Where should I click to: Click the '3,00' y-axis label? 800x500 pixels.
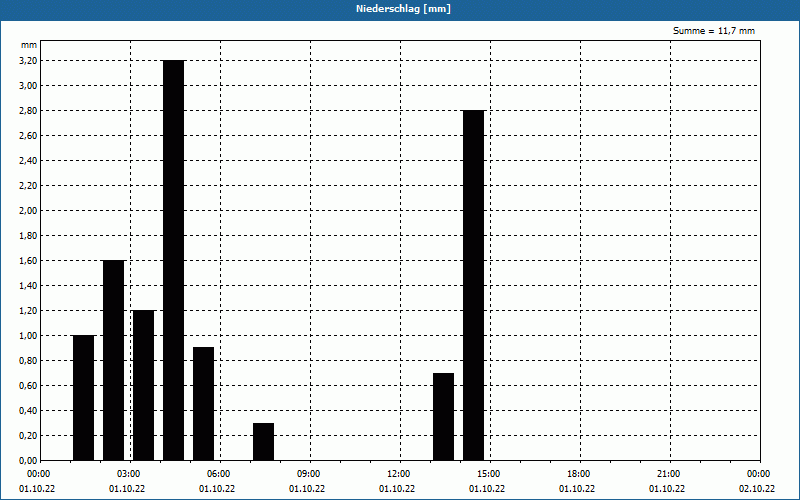coord(29,86)
